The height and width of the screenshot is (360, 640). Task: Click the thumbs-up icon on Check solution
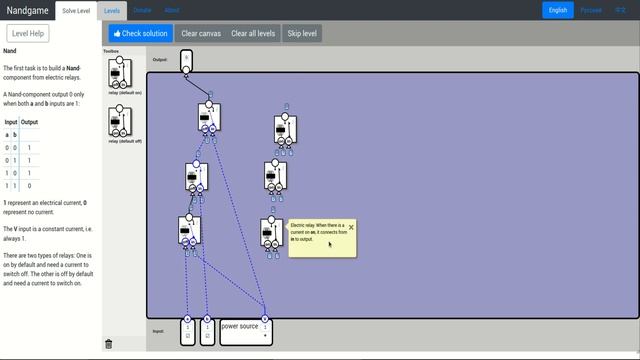(x=117, y=33)
